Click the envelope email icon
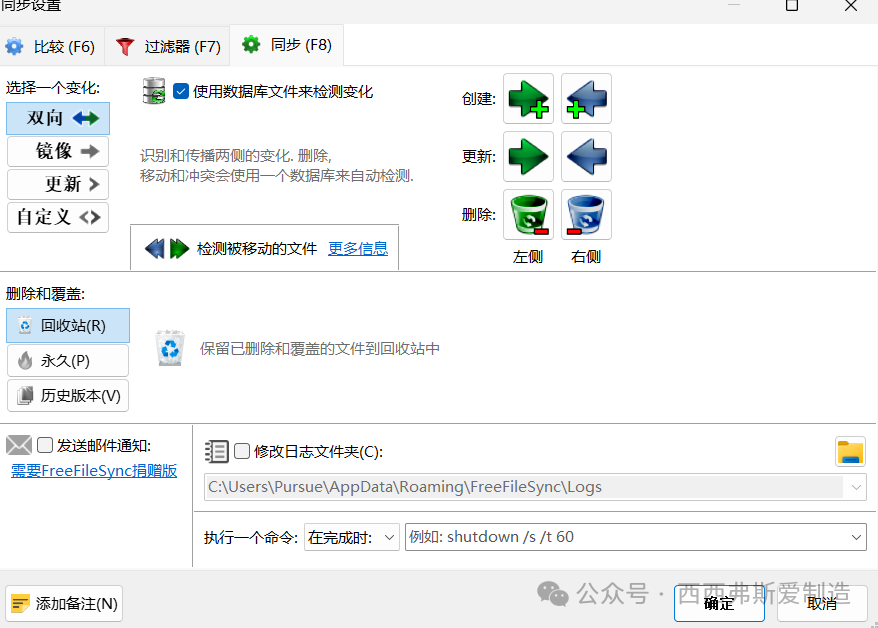The width and height of the screenshot is (878, 628). (x=19, y=446)
